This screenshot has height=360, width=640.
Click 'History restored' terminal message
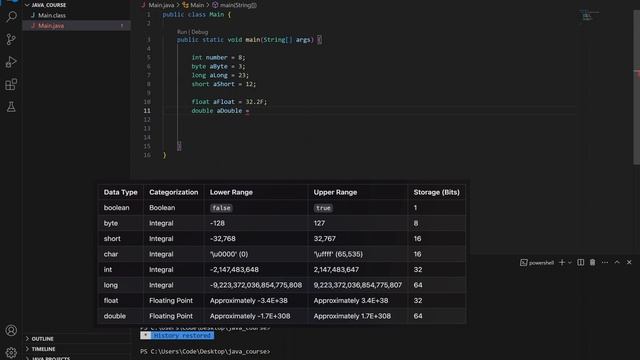182,336
